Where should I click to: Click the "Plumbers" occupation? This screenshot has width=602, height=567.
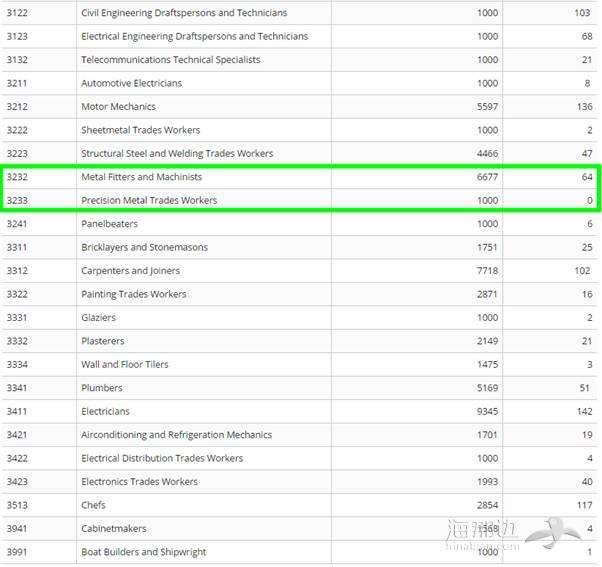point(102,387)
